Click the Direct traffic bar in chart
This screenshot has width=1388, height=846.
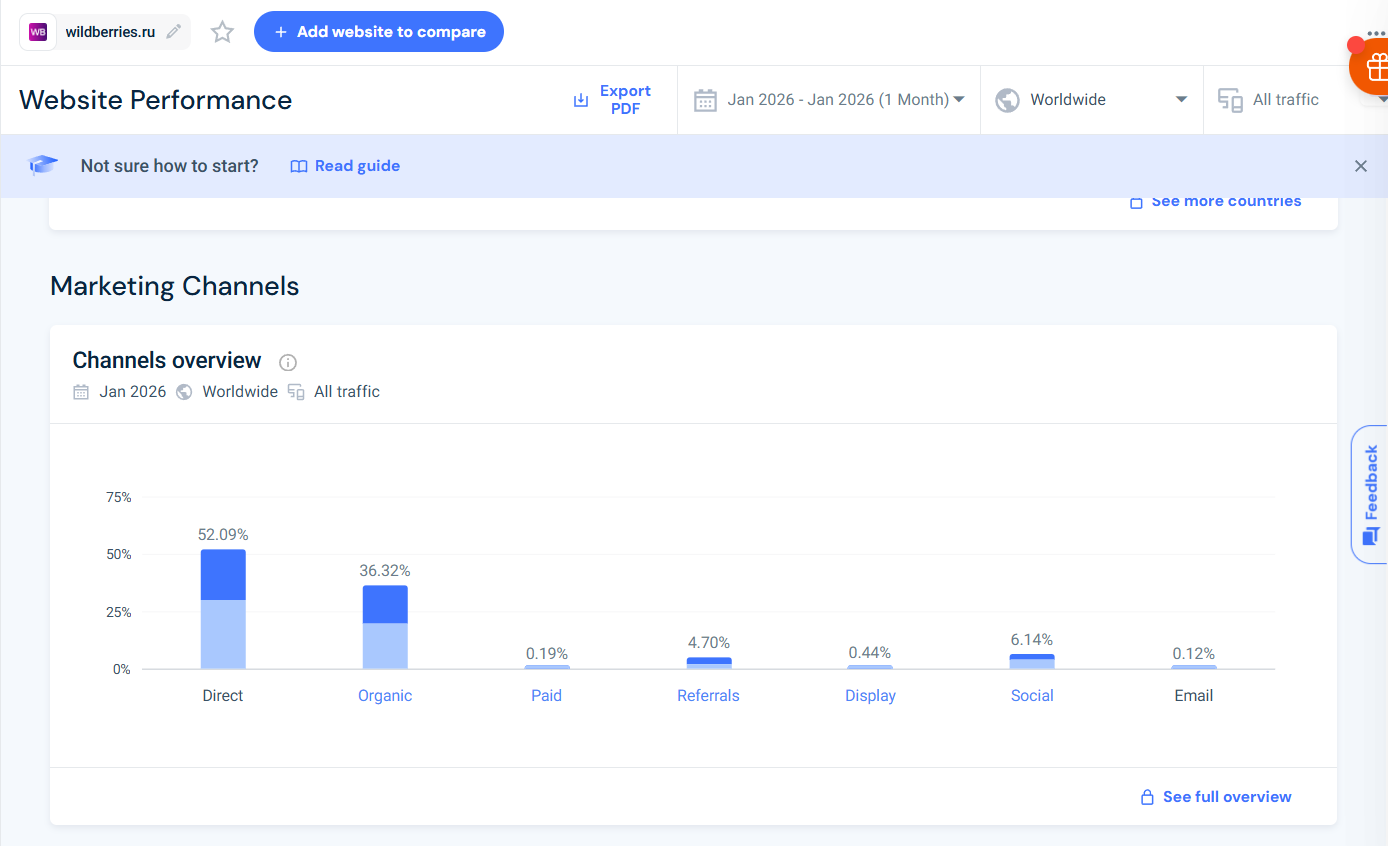click(x=223, y=609)
